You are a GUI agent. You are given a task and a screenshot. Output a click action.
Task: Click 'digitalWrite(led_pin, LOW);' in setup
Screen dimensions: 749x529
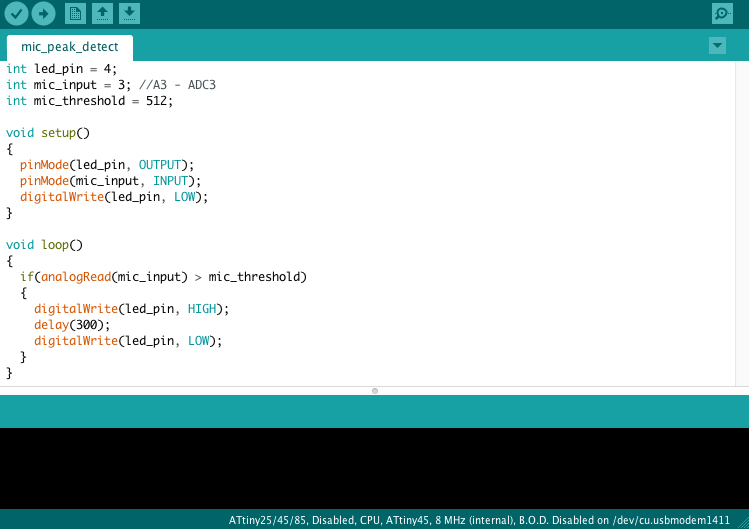(114, 197)
